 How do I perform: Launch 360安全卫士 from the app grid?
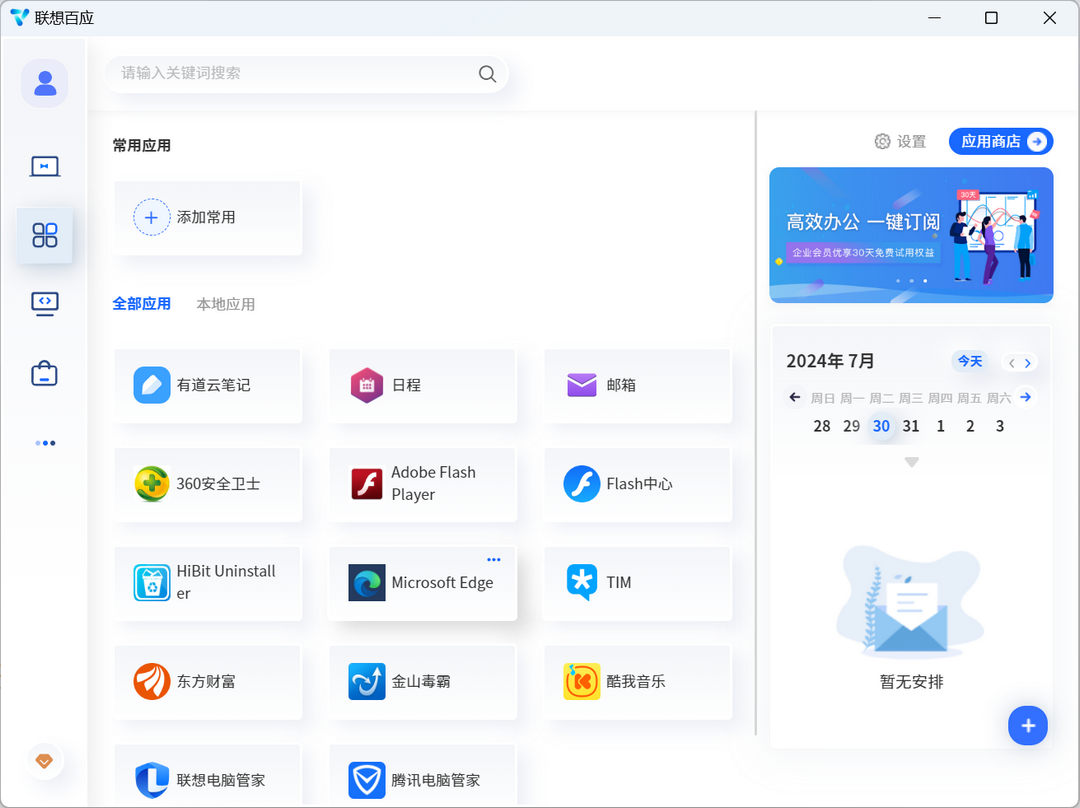point(207,485)
